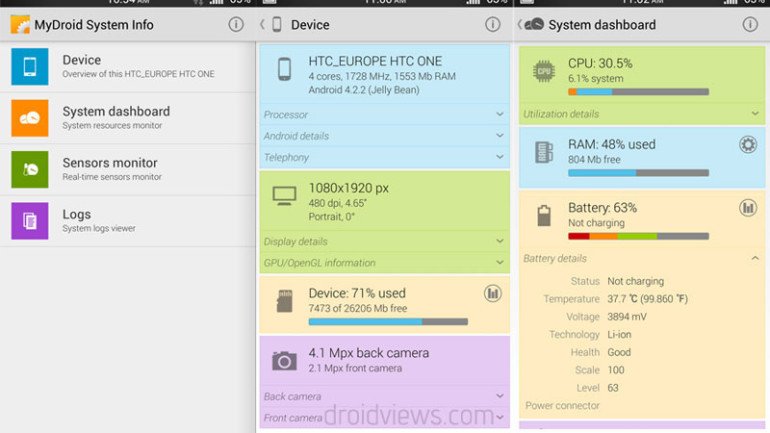The image size is (770, 433).
Task: Open the battery chart icon beside Battery 63%
Action: (x=748, y=208)
